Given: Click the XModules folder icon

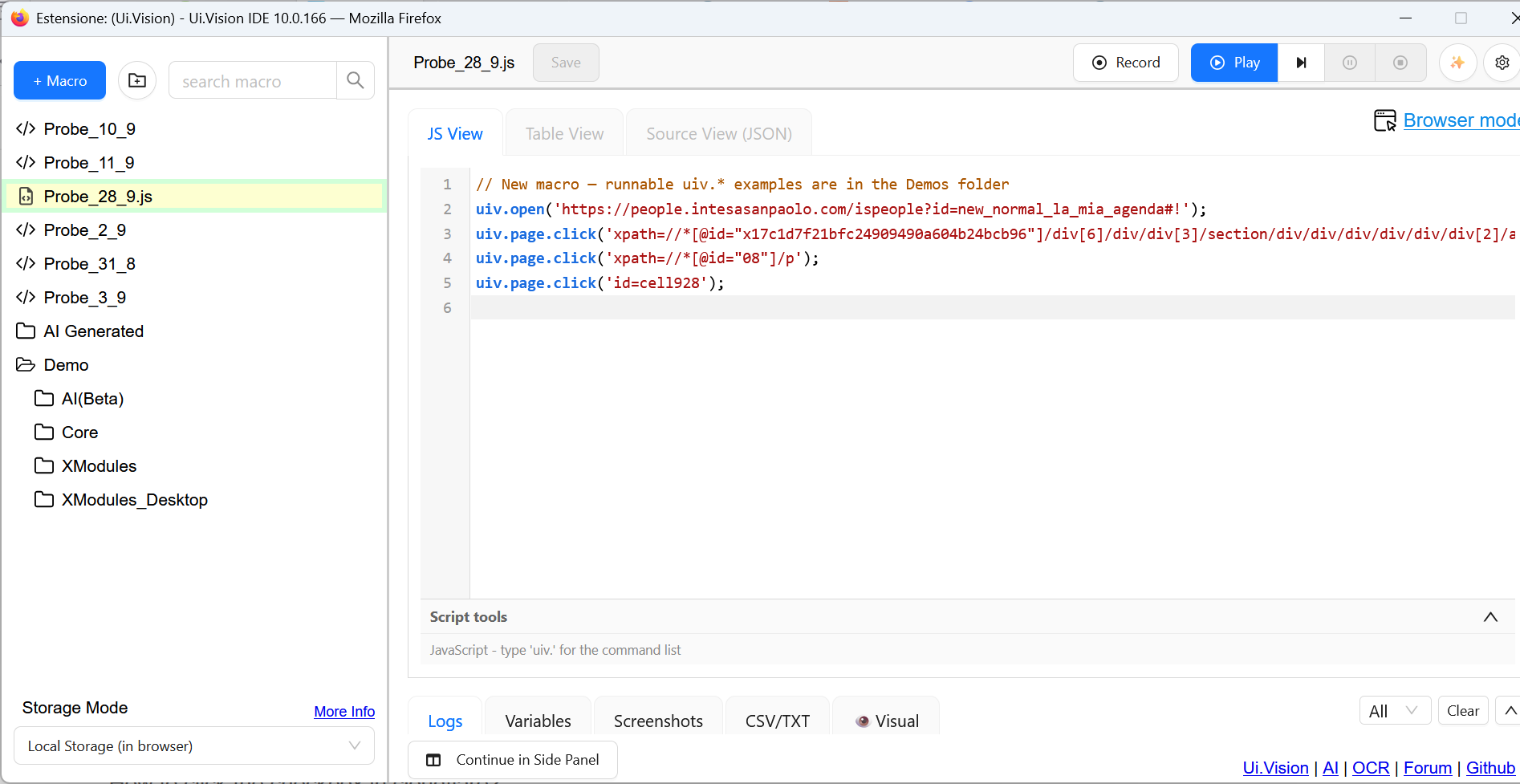Looking at the screenshot, I should click(44, 466).
